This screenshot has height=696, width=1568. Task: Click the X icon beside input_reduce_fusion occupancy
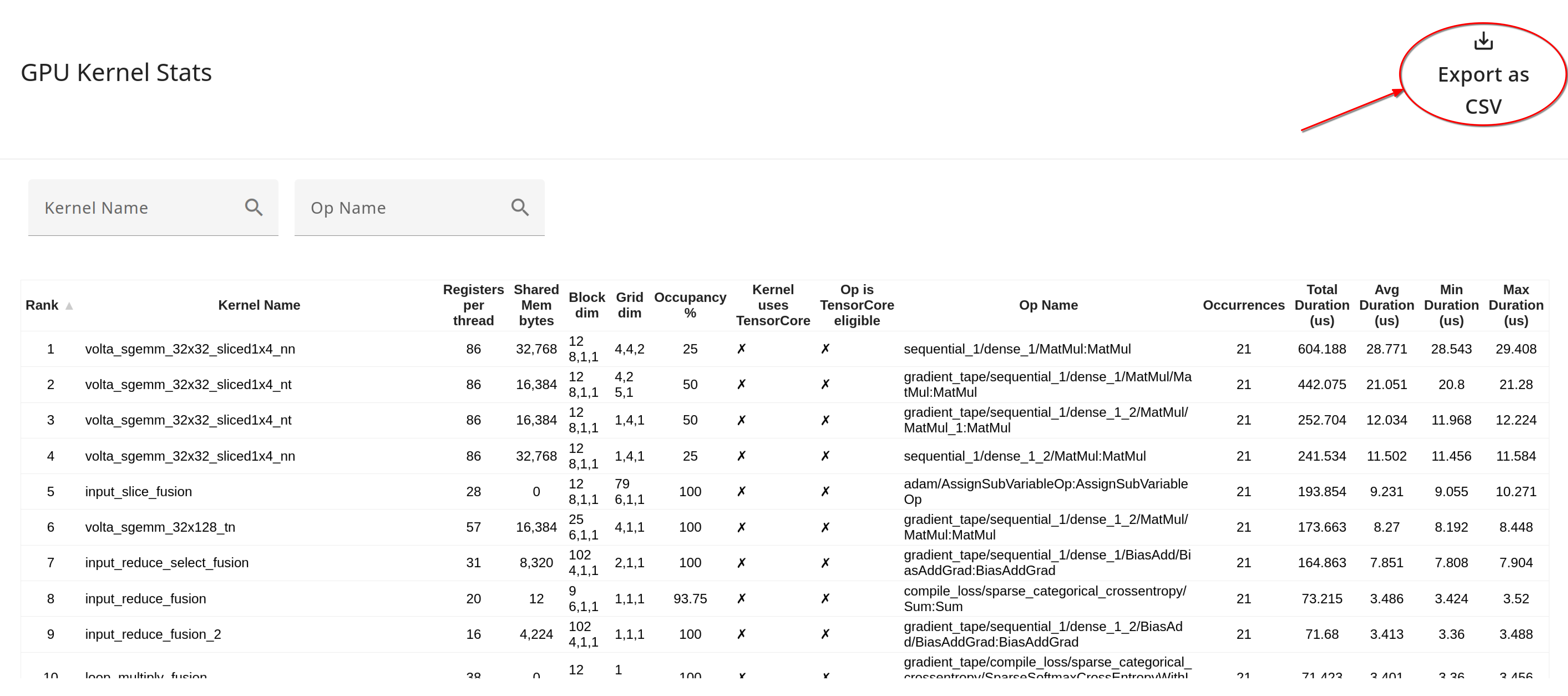click(x=742, y=598)
